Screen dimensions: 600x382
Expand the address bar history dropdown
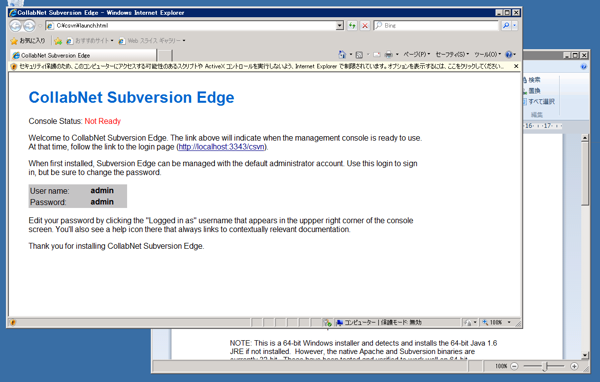point(339,26)
